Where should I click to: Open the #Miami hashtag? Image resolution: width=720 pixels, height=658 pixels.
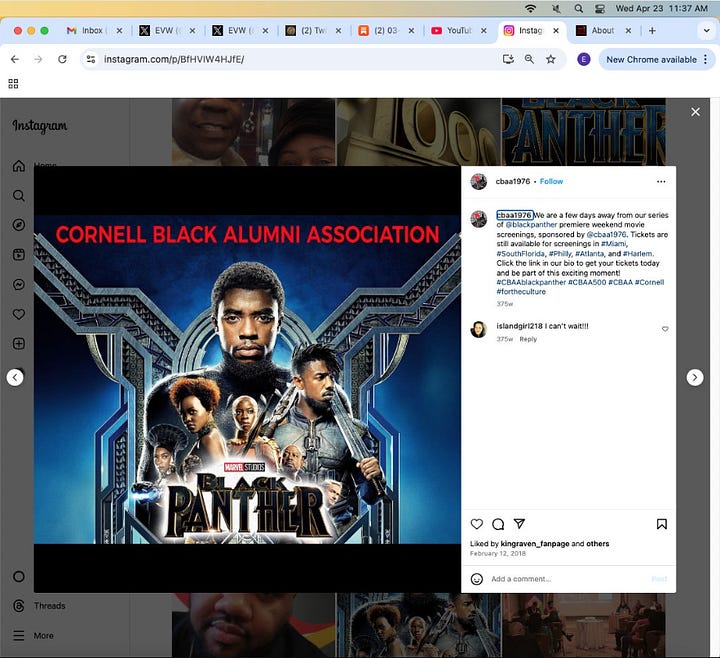coord(613,244)
